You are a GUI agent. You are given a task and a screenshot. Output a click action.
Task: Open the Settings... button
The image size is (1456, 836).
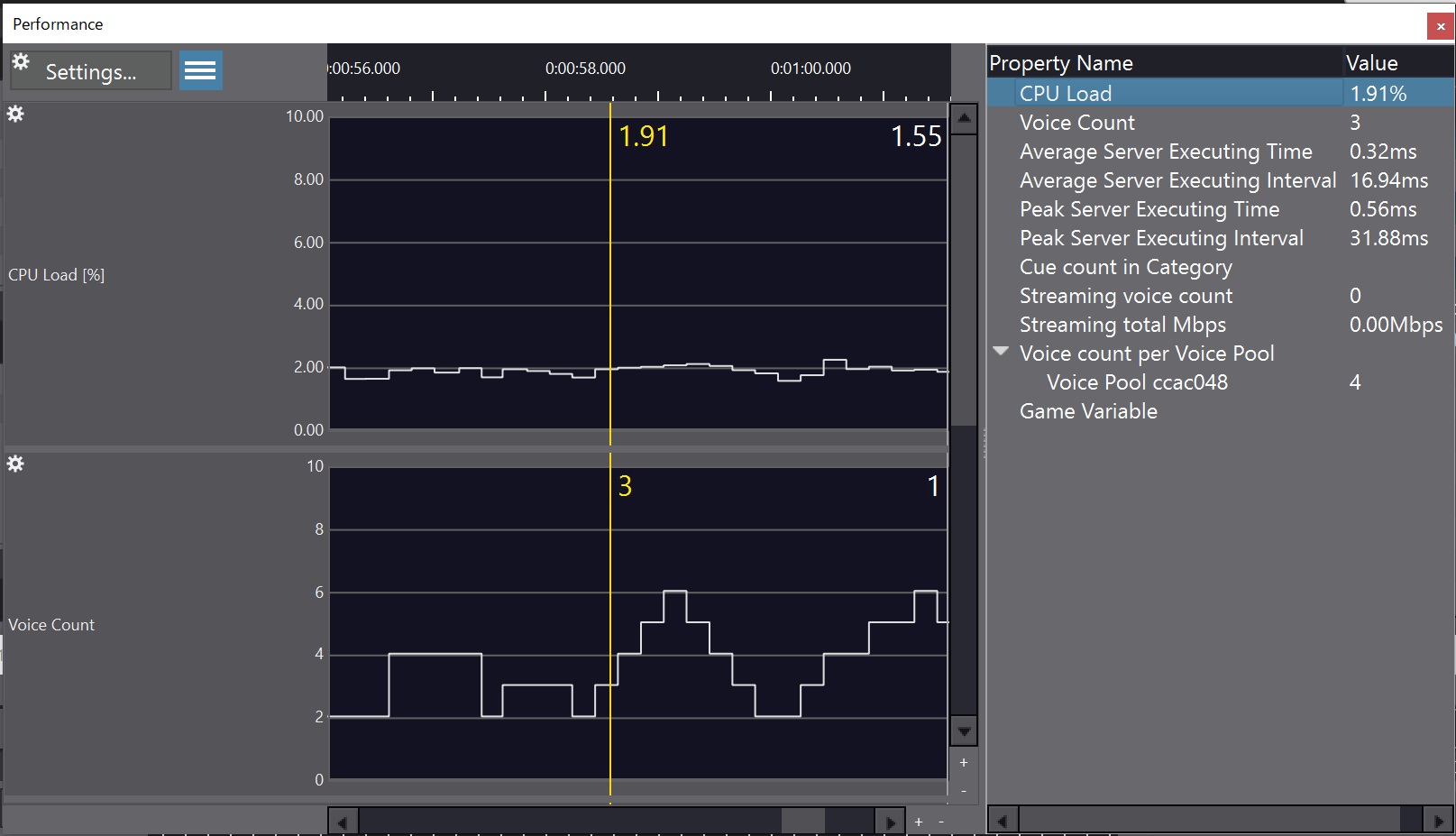click(90, 71)
